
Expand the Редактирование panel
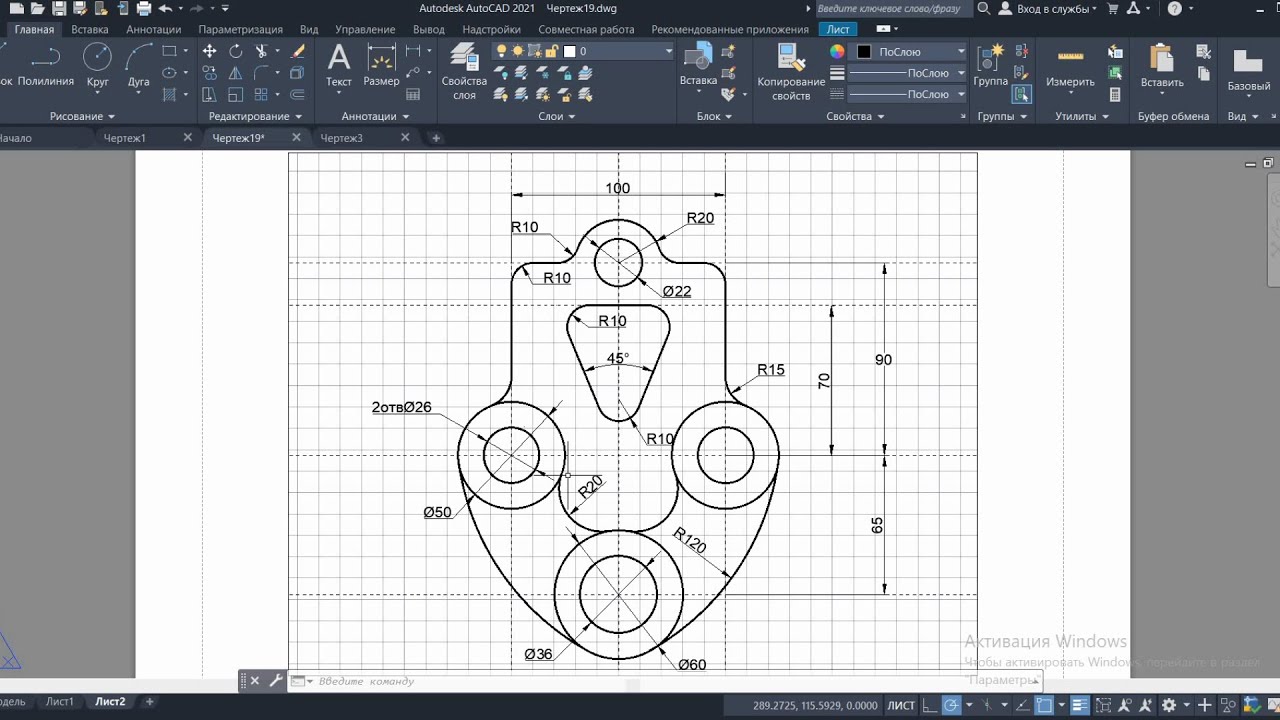256,116
